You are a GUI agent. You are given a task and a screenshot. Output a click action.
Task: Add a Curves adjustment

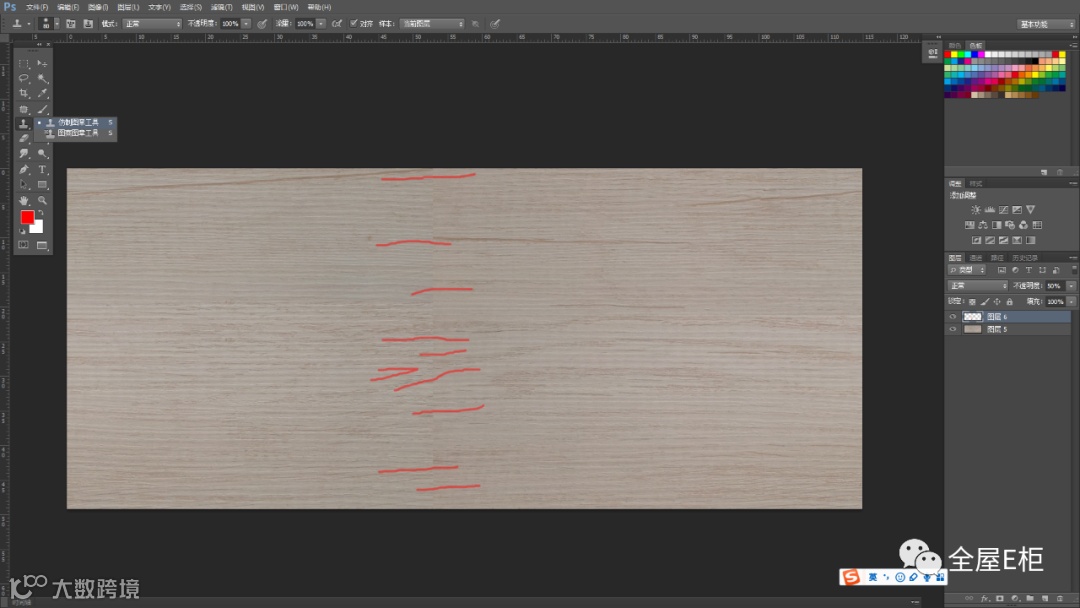tap(1003, 210)
